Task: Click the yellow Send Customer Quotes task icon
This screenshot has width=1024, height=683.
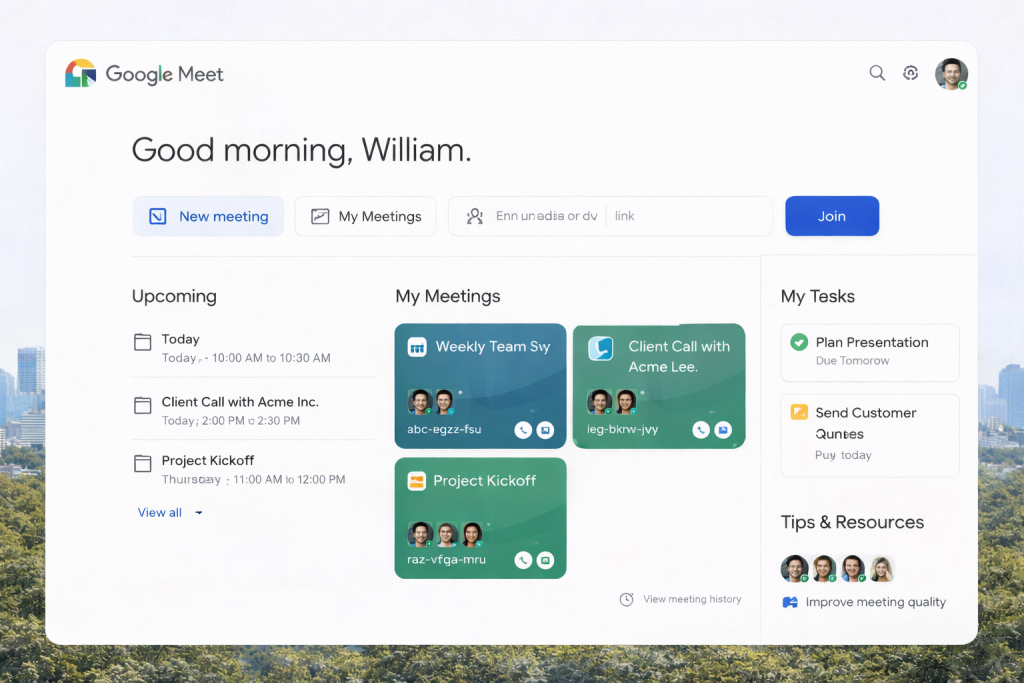Action: click(x=799, y=412)
